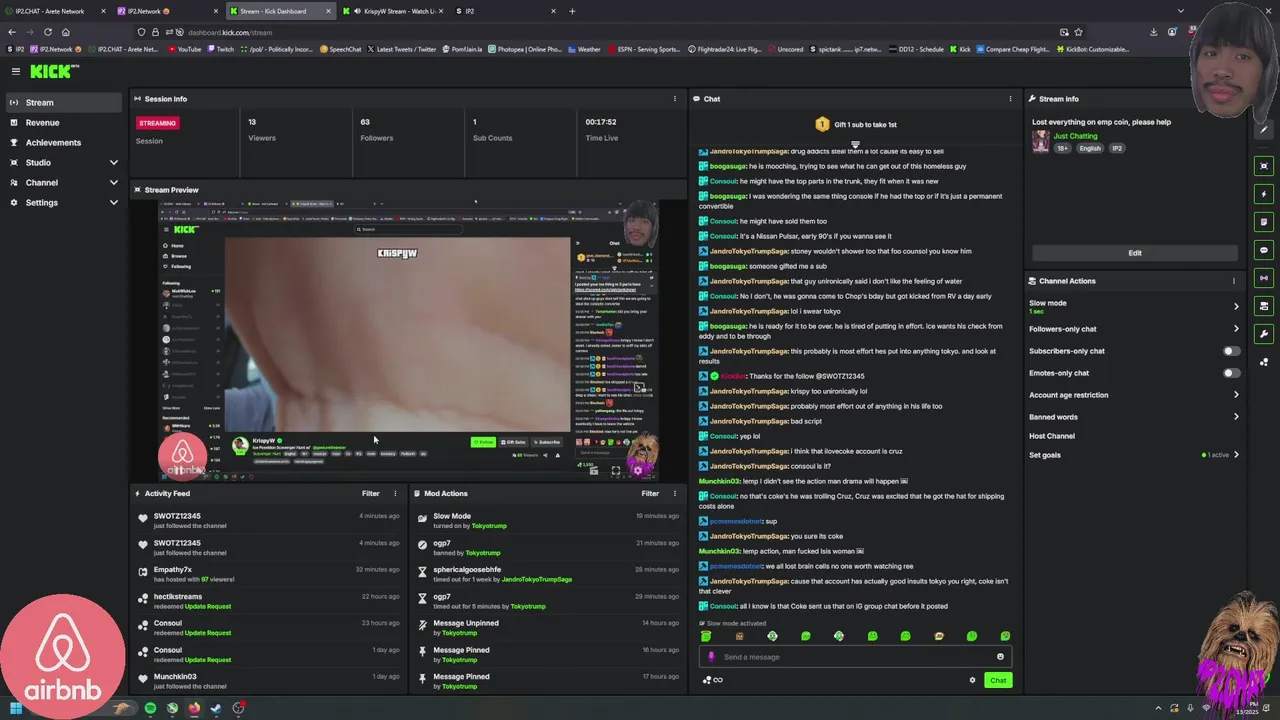1280x720 pixels.
Task: Click 'Gift 1 sub to take 1st' banner
Action: click(x=855, y=124)
